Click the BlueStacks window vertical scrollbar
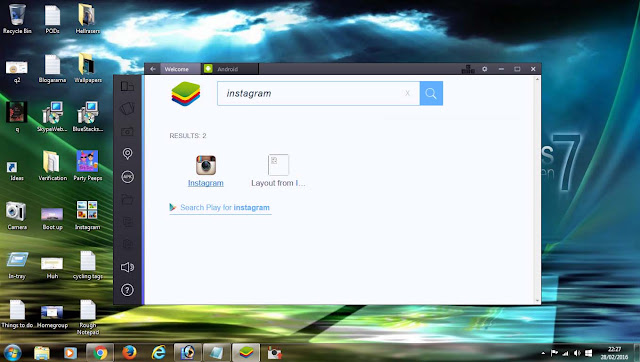The height and width of the screenshot is (362, 640). click(537, 190)
